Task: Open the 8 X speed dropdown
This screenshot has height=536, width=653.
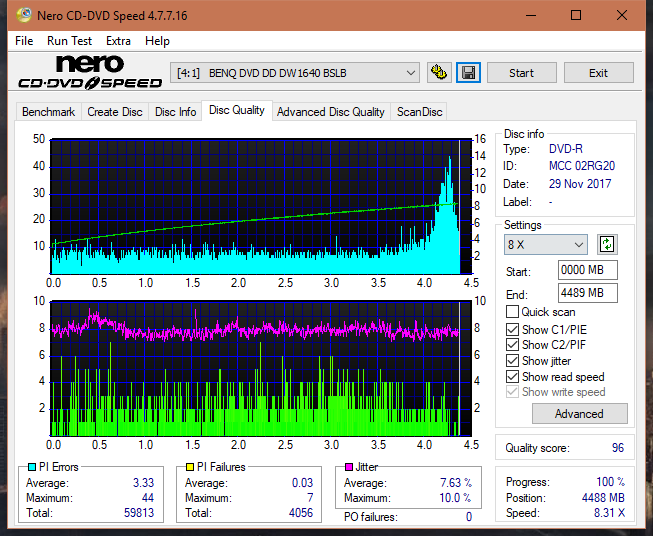Action: (x=546, y=244)
